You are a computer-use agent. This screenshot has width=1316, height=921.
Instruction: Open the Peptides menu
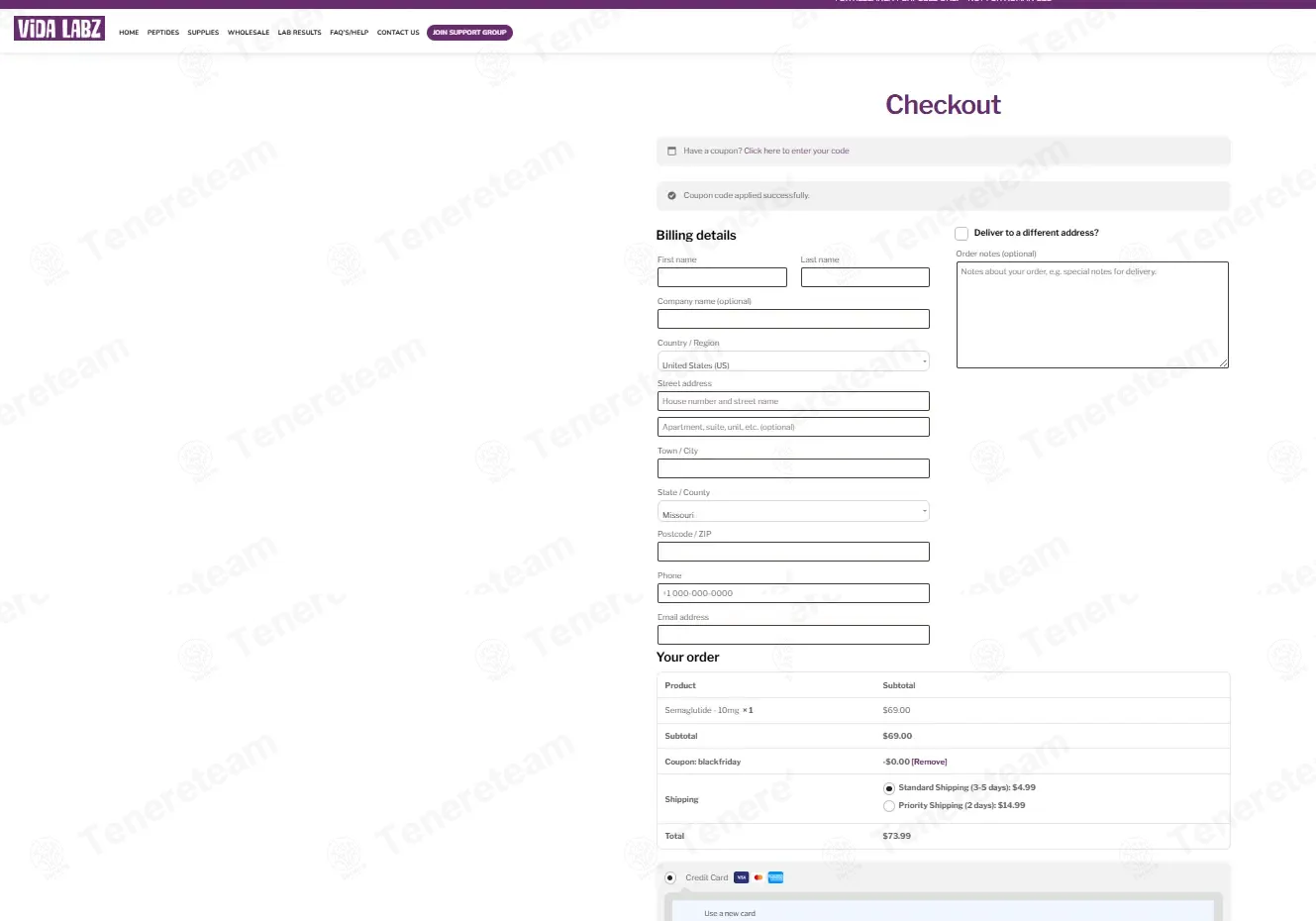point(162,32)
